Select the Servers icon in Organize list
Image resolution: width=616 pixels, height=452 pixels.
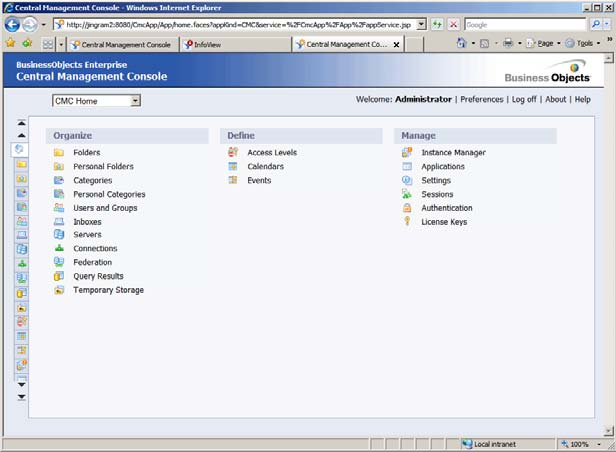tap(59, 234)
